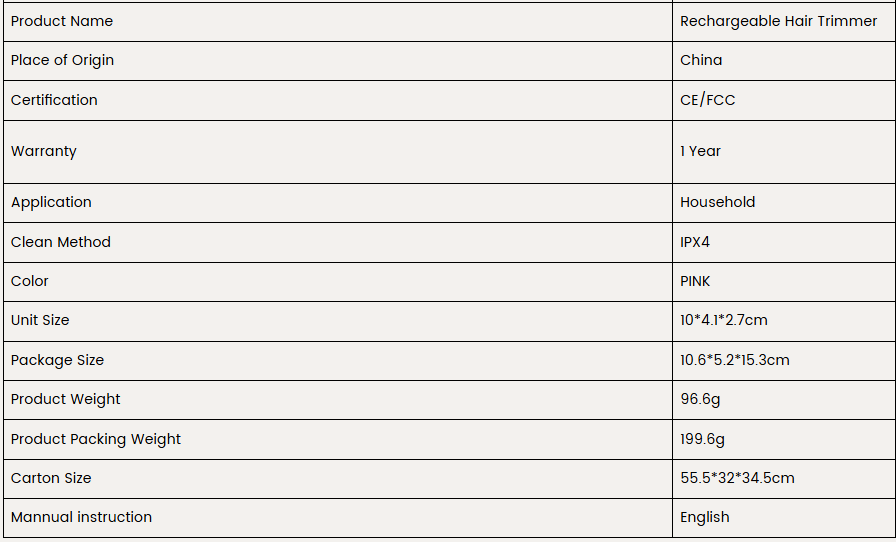Click the 1 Year warranty value
The image size is (896, 542).
coord(700,151)
